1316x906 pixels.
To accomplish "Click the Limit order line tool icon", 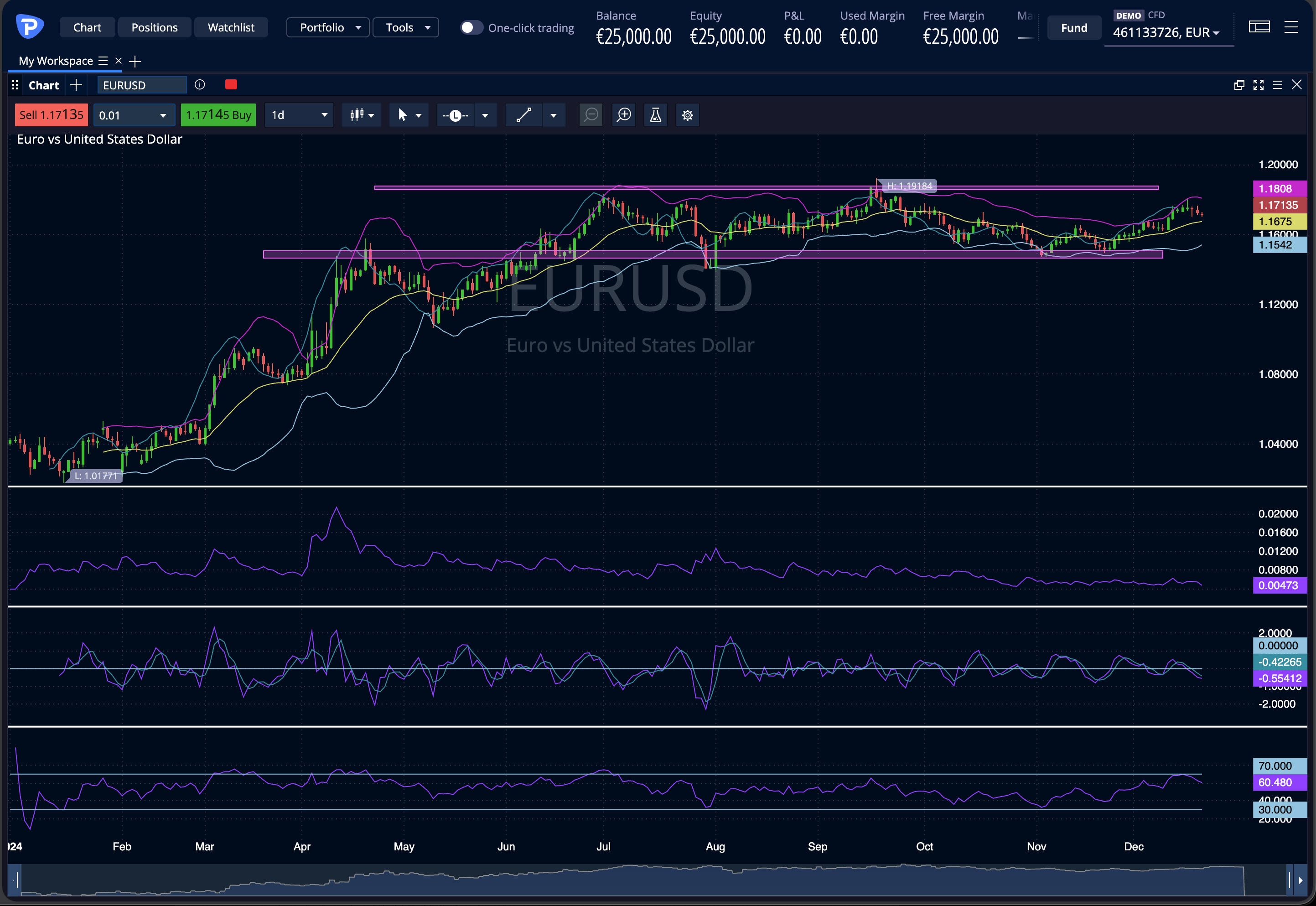I will point(456,115).
